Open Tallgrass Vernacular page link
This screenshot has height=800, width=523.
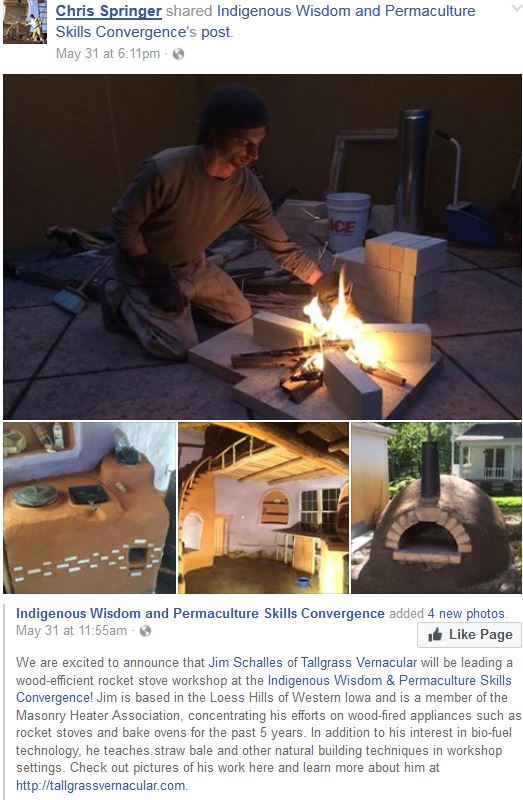pos(359,662)
